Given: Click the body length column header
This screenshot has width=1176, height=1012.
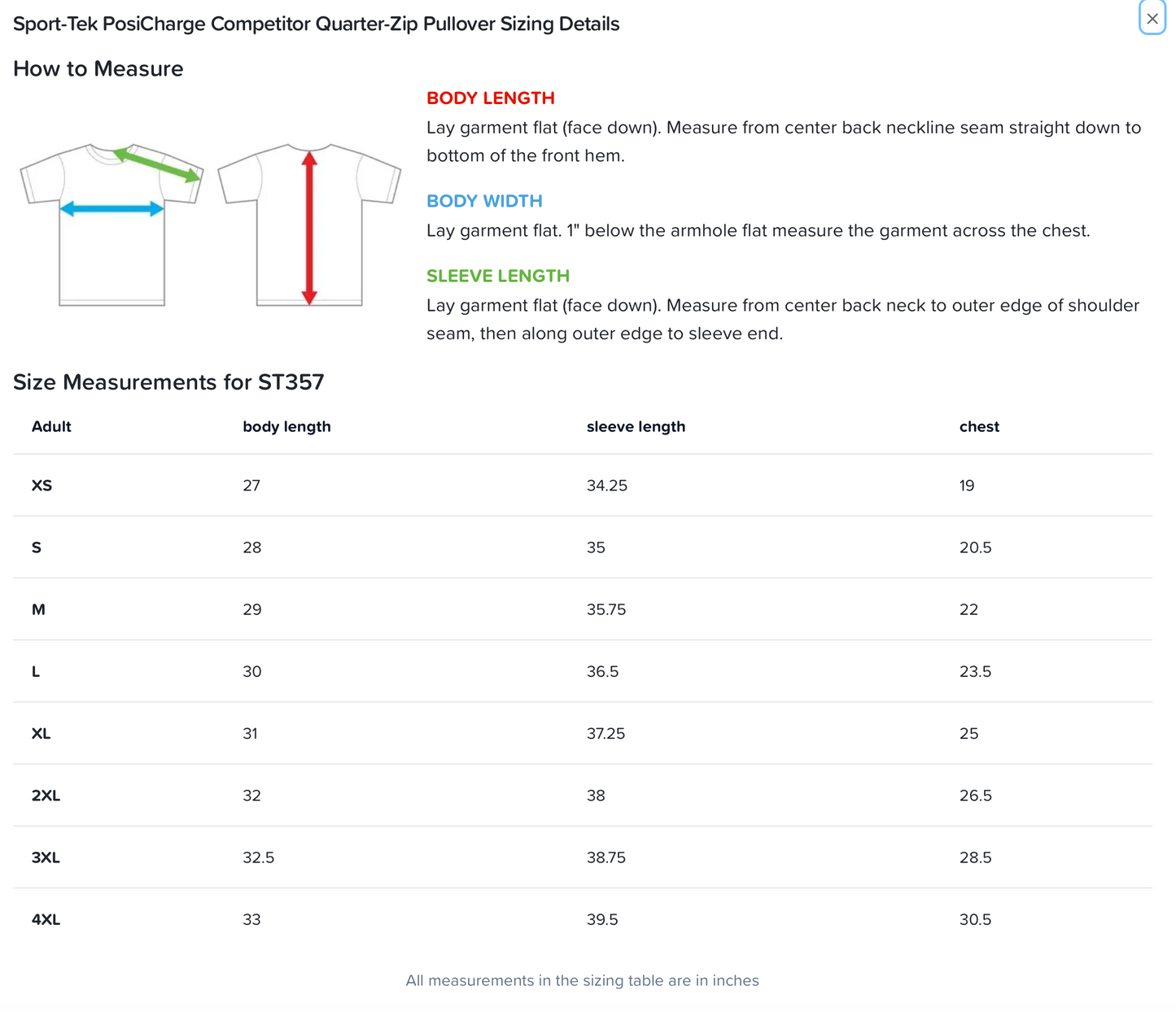Looking at the screenshot, I should (x=286, y=426).
